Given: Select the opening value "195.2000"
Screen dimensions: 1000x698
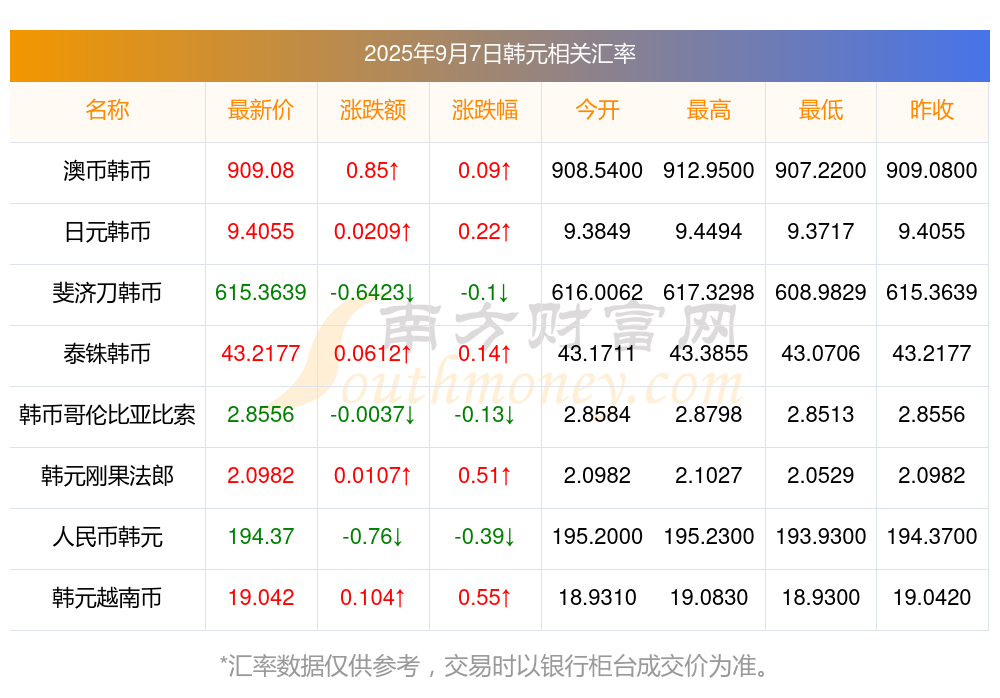Looking at the screenshot, I should [x=597, y=537].
